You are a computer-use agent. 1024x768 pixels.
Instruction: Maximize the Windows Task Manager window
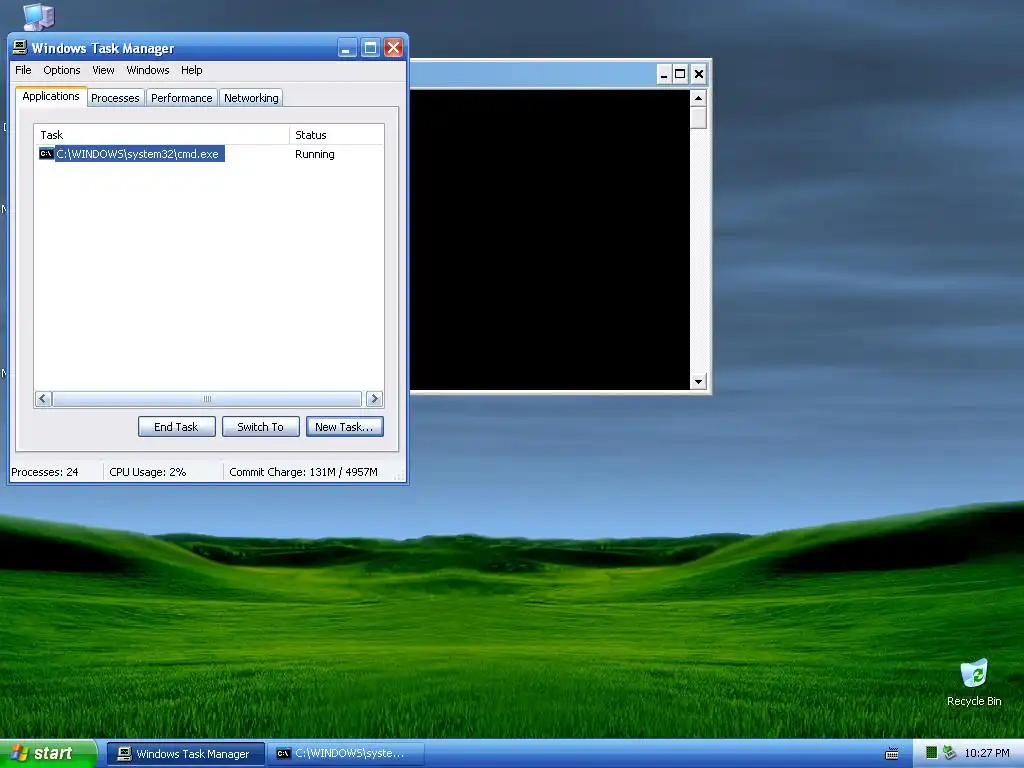pyautogui.click(x=370, y=48)
